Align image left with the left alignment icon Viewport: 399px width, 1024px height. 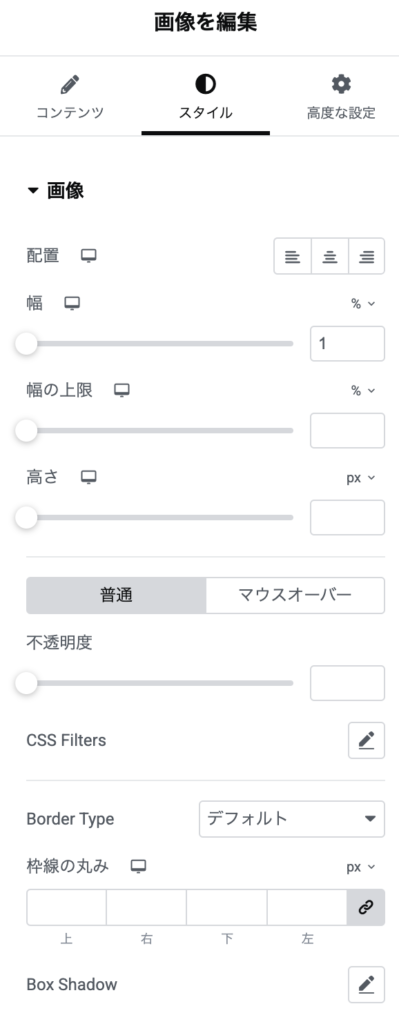(293, 256)
